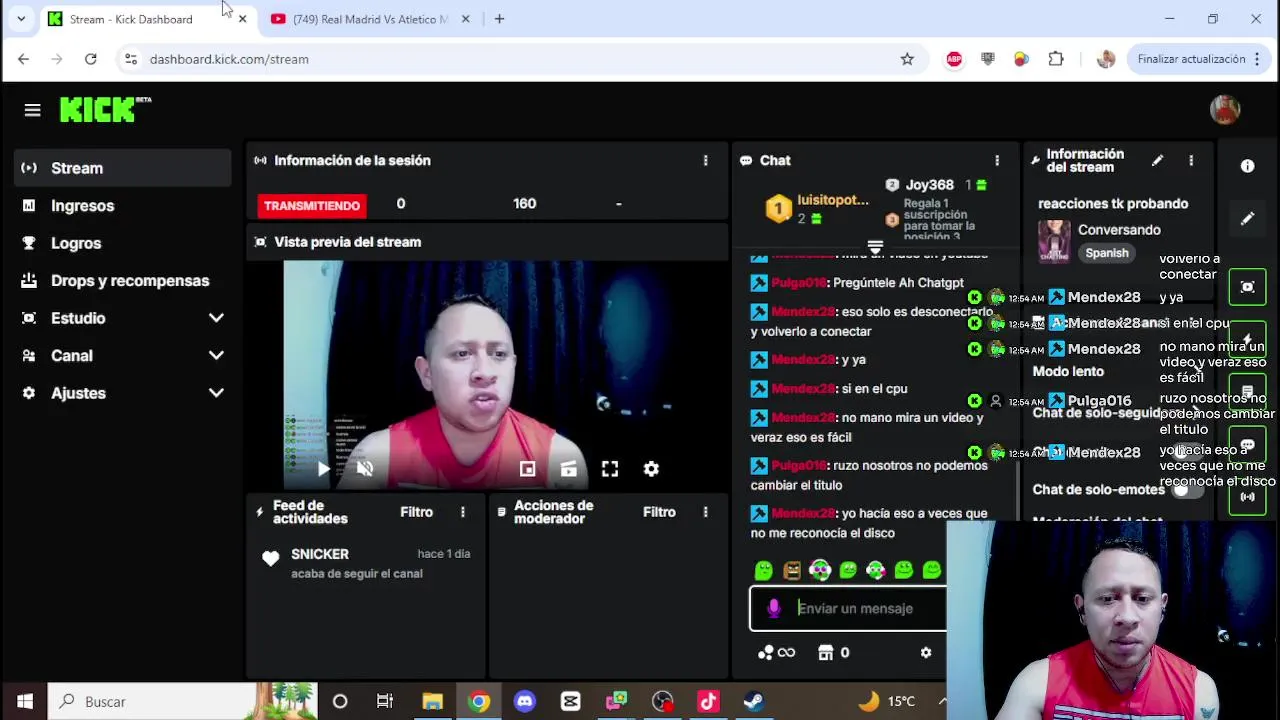Edit stream info with pencil icon
This screenshot has width=1280, height=720.
(1157, 160)
